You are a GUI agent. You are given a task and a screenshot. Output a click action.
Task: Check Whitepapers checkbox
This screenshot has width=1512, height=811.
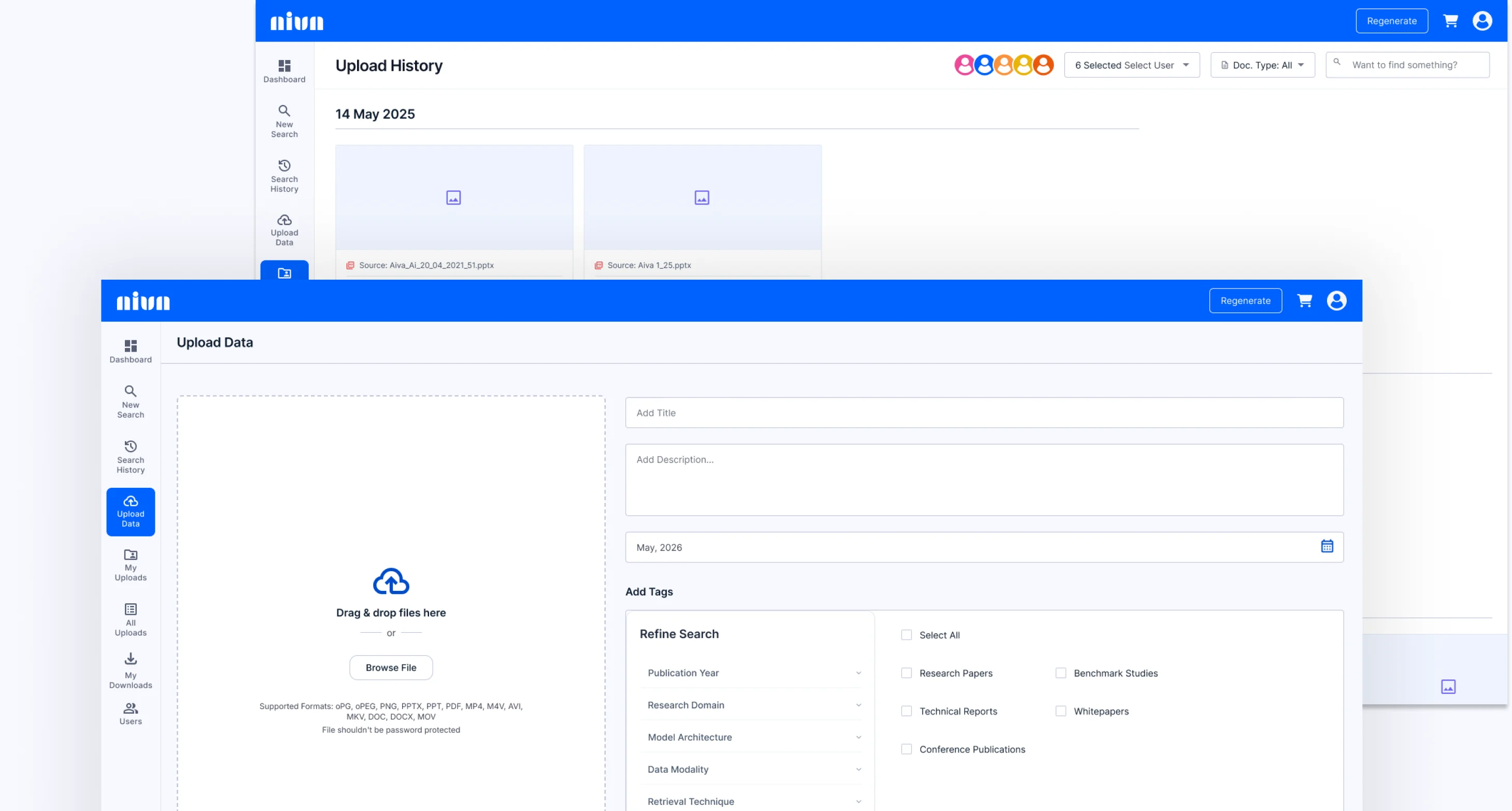pyautogui.click(x=1061, y=711)
